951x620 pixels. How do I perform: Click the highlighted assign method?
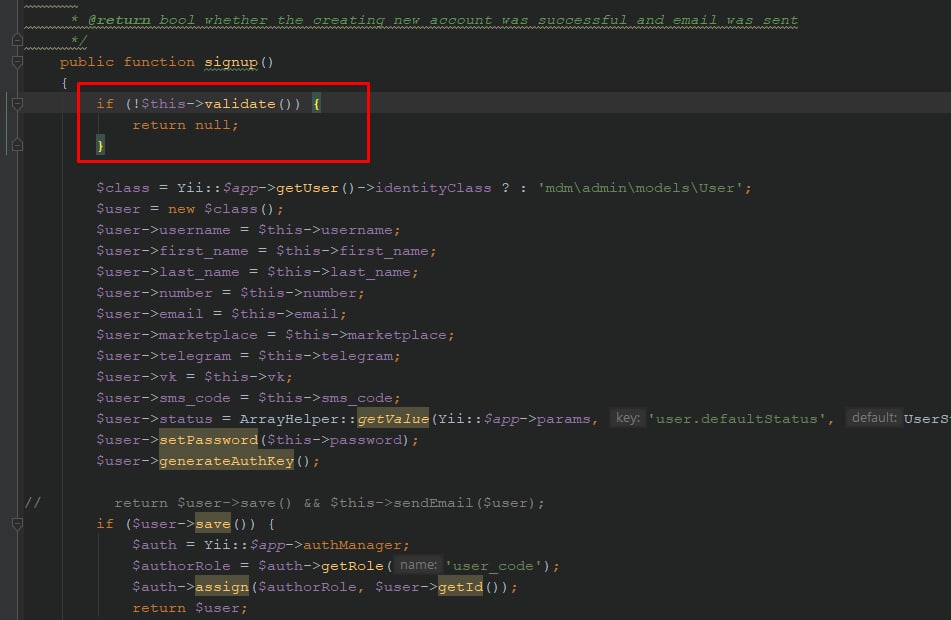pos(222,587)
